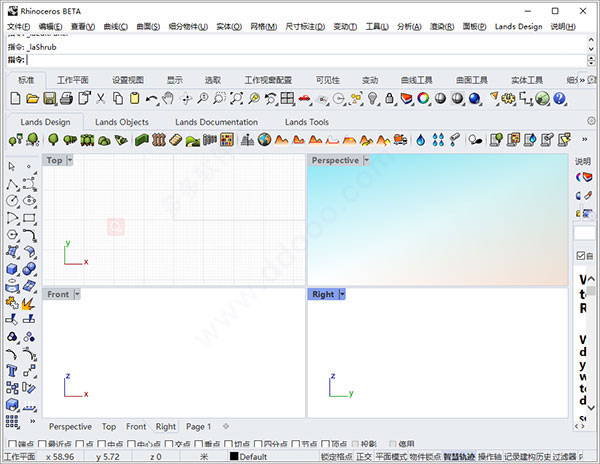The height and width of the screenshot is (464, 600).
Task: Toggle 智慧轨迹 in the status bar
Action: point(459,456)
